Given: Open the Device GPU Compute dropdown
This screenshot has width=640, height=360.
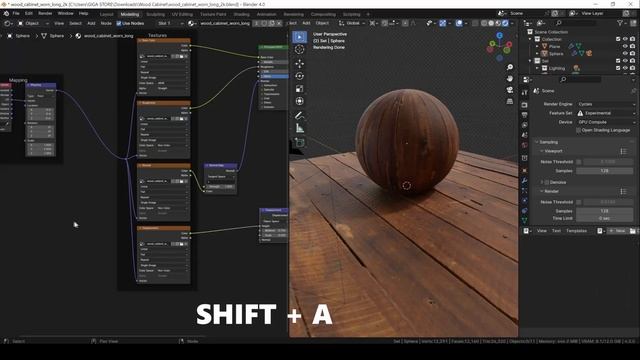Looking at the screenshot, I should 606,122.
